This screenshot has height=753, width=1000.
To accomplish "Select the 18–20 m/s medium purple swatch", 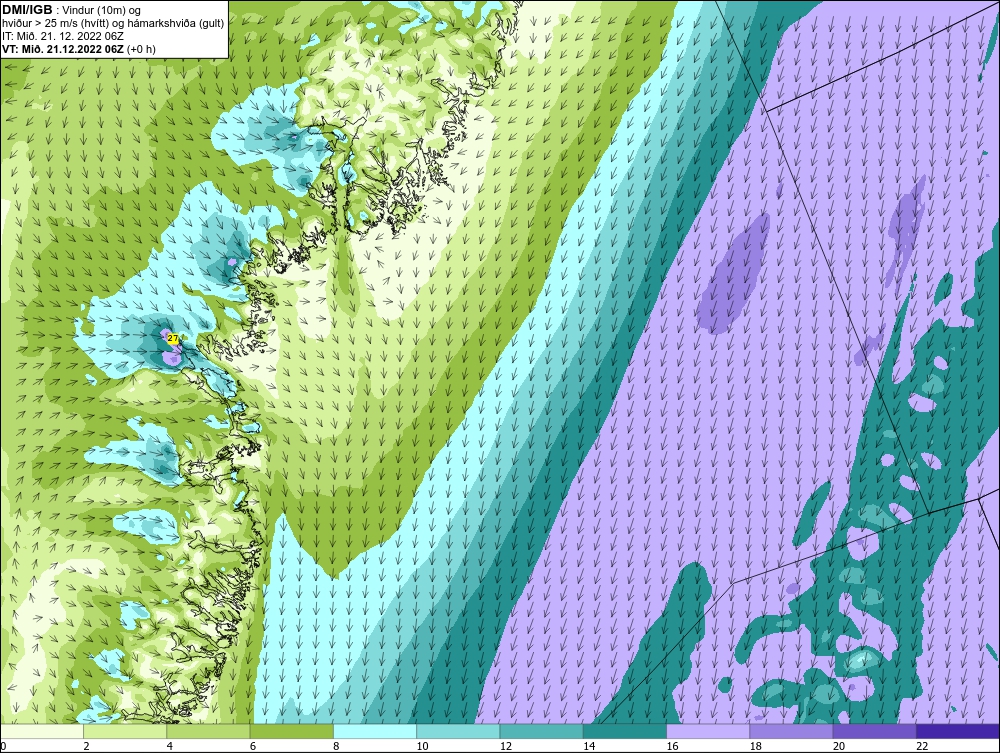I will (x=791, y=731).
